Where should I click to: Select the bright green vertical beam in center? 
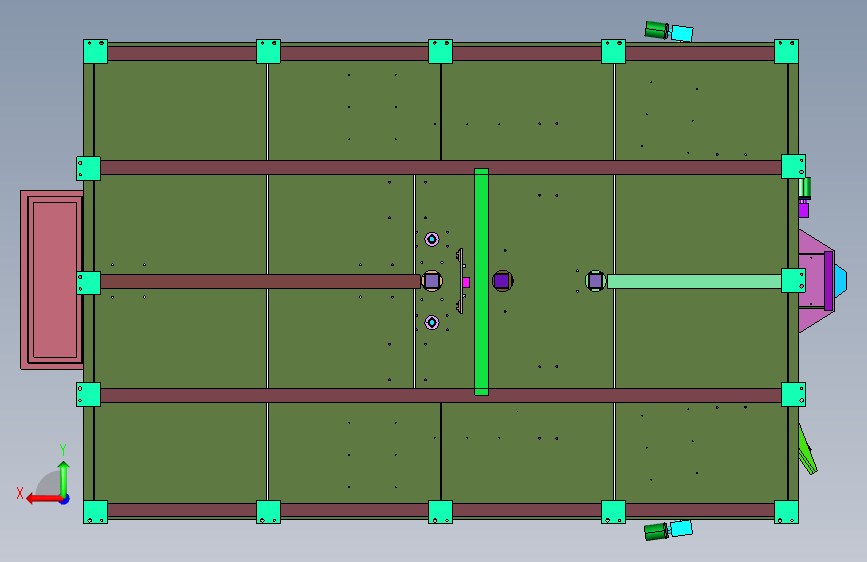[x=482, y=282]
